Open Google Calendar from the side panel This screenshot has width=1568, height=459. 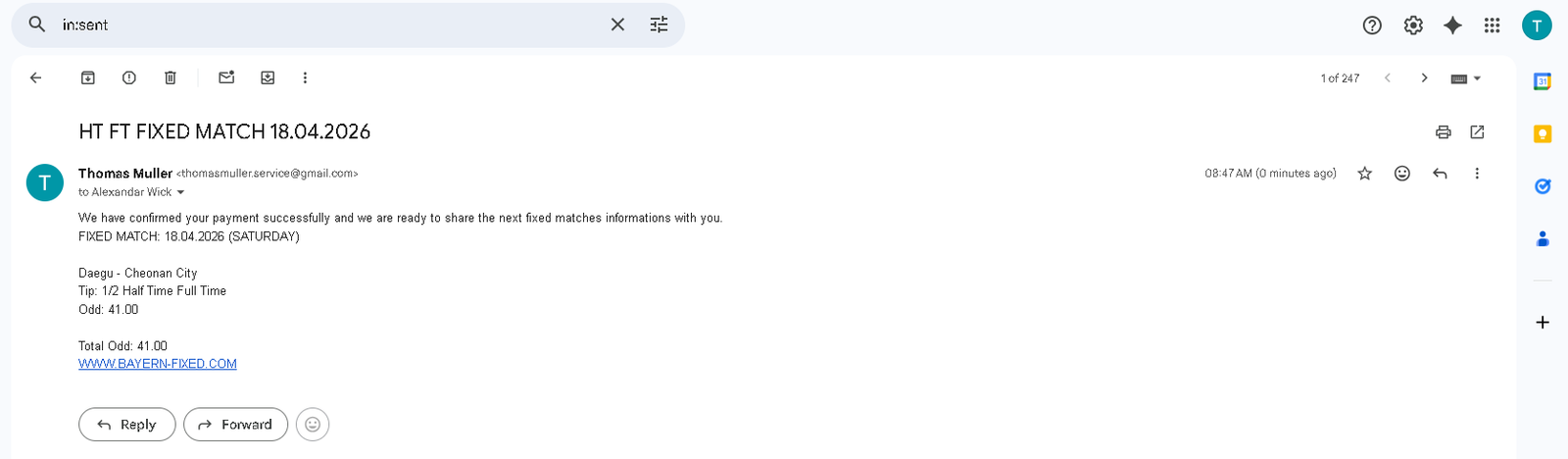(x=1542, y=81)
